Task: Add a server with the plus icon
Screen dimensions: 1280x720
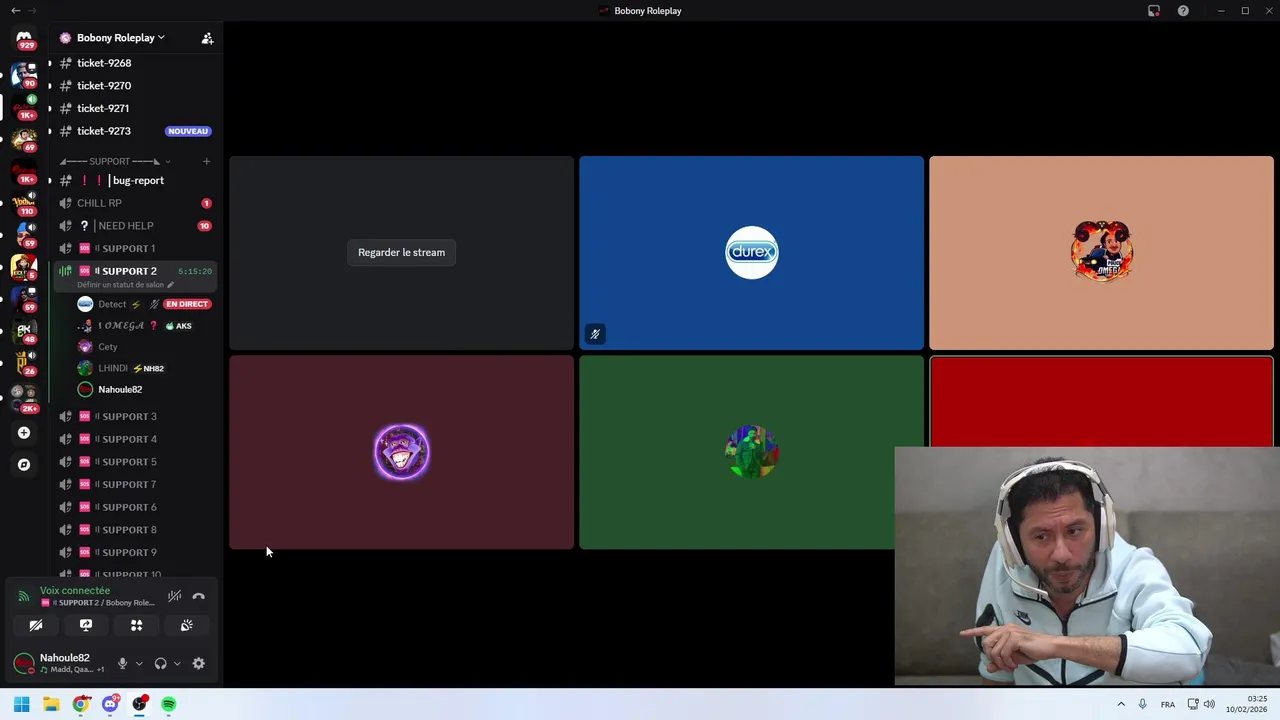Action: [24, 433]
